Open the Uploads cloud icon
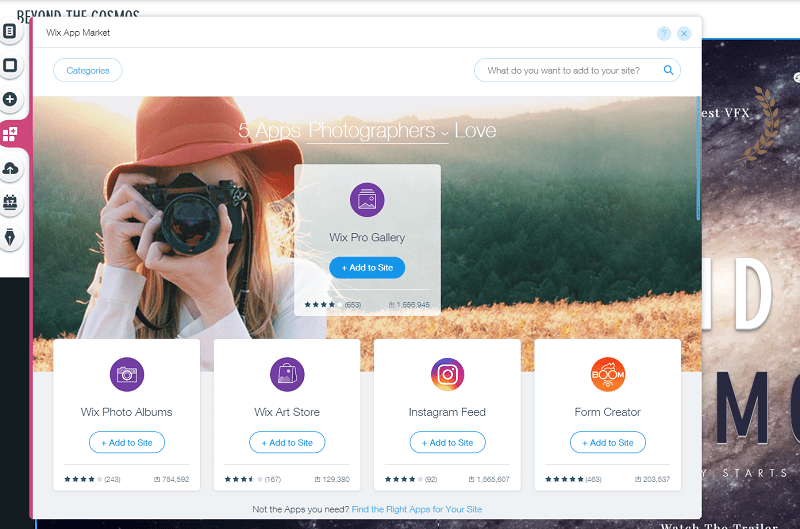The width and height of the screenshot is (800, 529). pyautogui.click(x=10, y=168)
